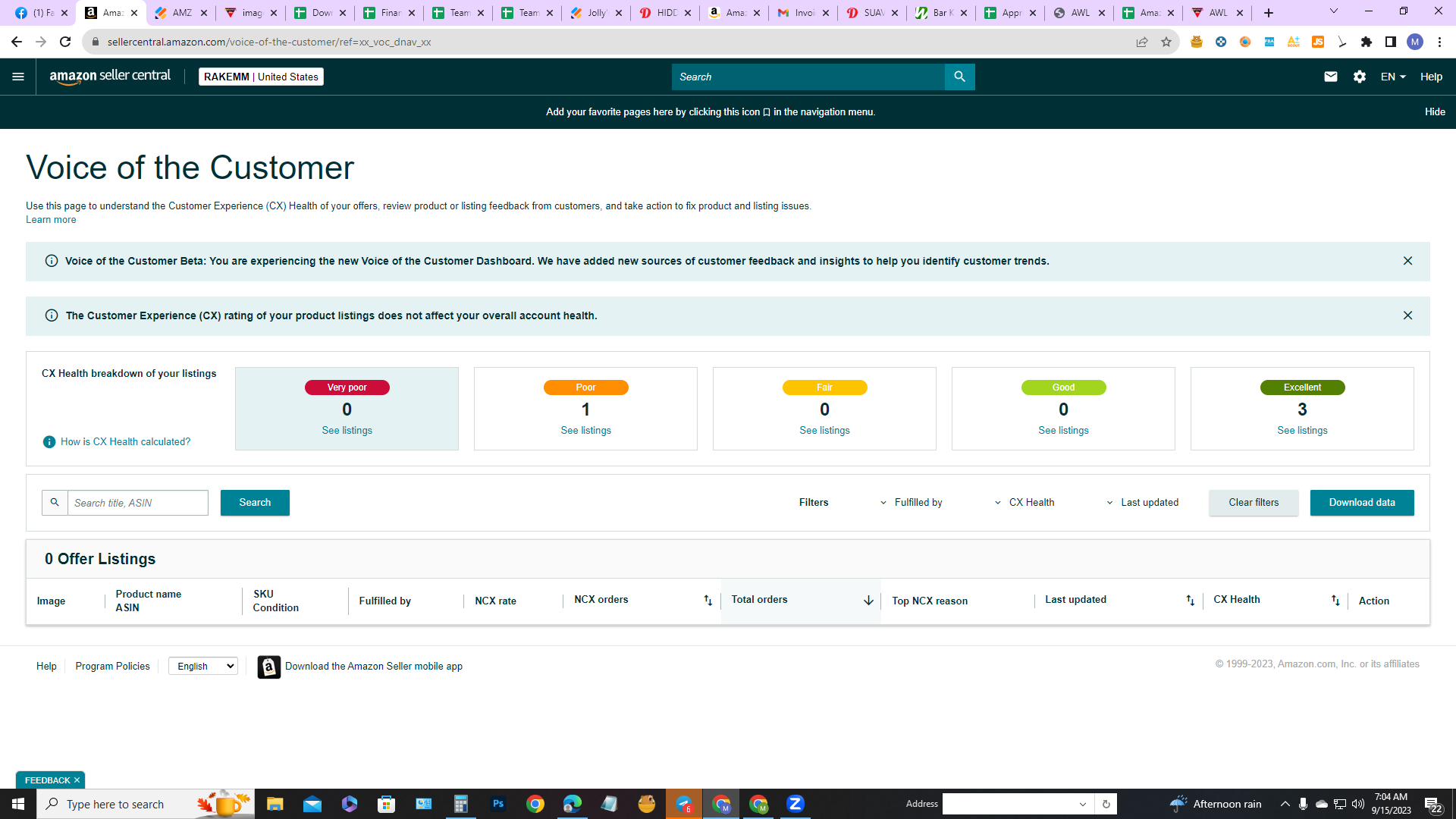Image resolution: width=1456 pixels, height=819 pixels.
Task: Open File Explorer from taskbar
Action: pos(275,804)
